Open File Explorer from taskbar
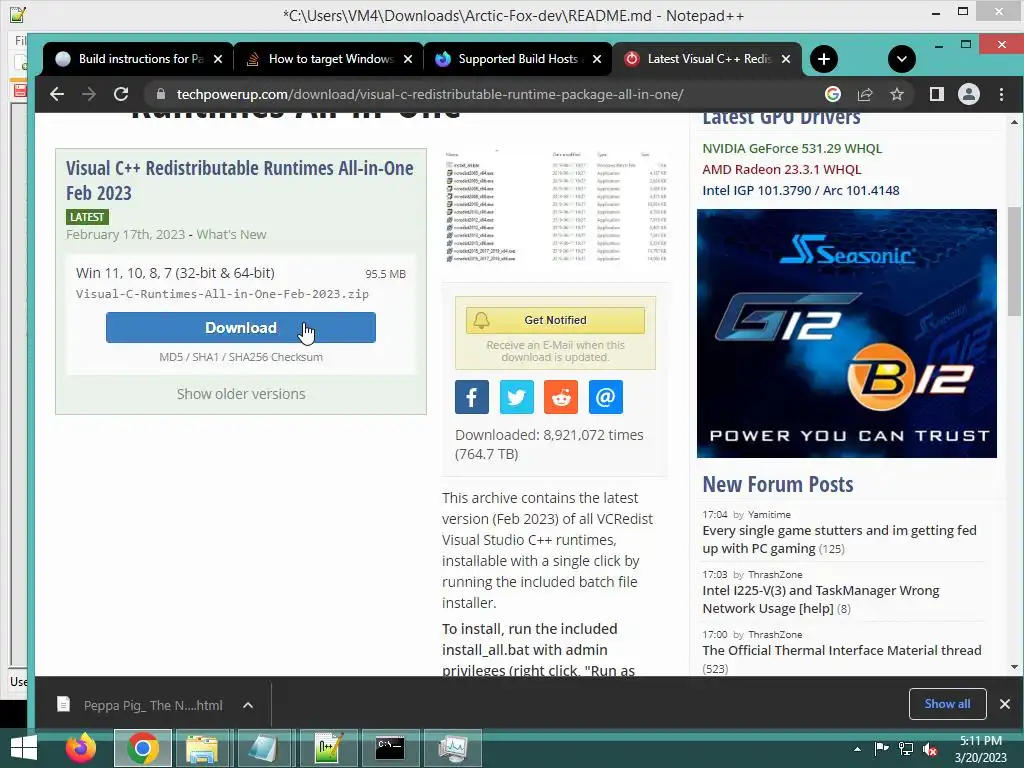 click(202, 748)
